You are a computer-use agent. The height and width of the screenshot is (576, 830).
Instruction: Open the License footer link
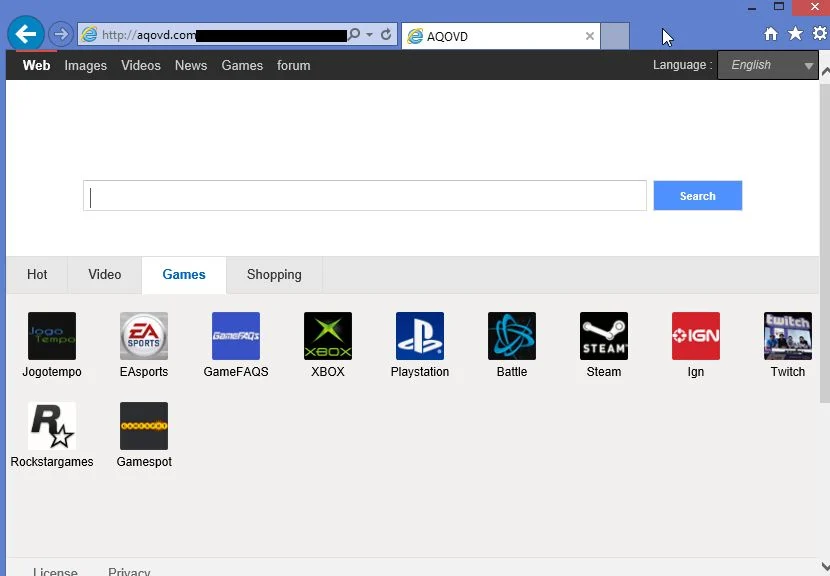(x=56, y=572)
